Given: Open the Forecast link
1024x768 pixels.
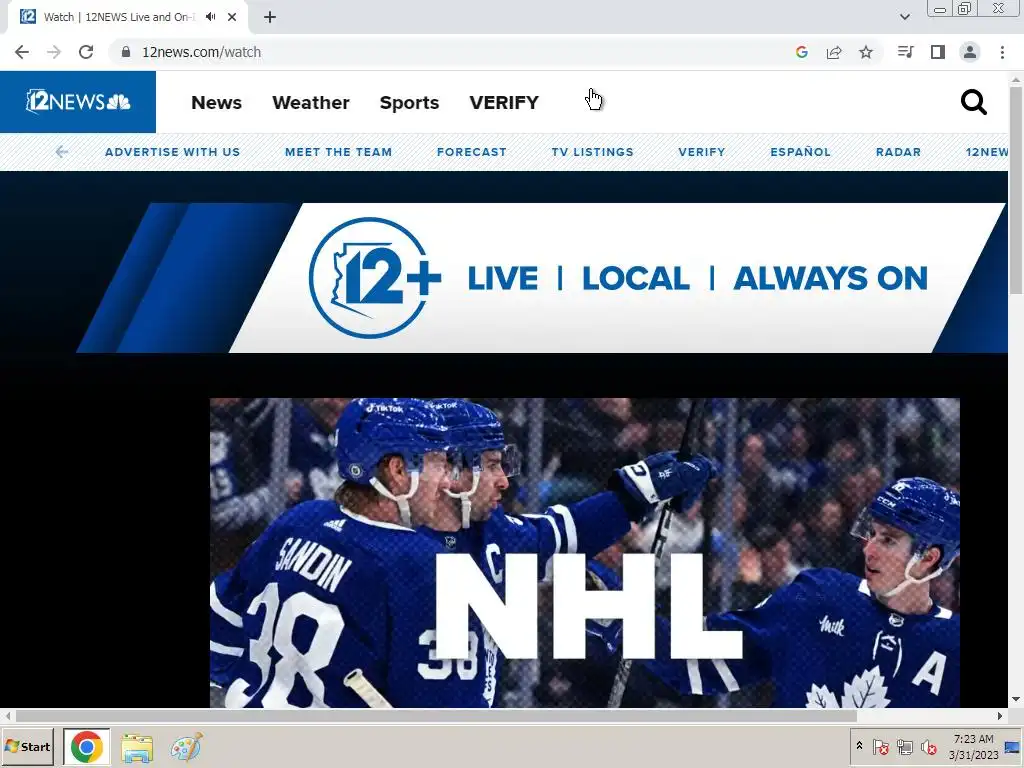Looking at the screenshot, I should click(x=472, y=152).
